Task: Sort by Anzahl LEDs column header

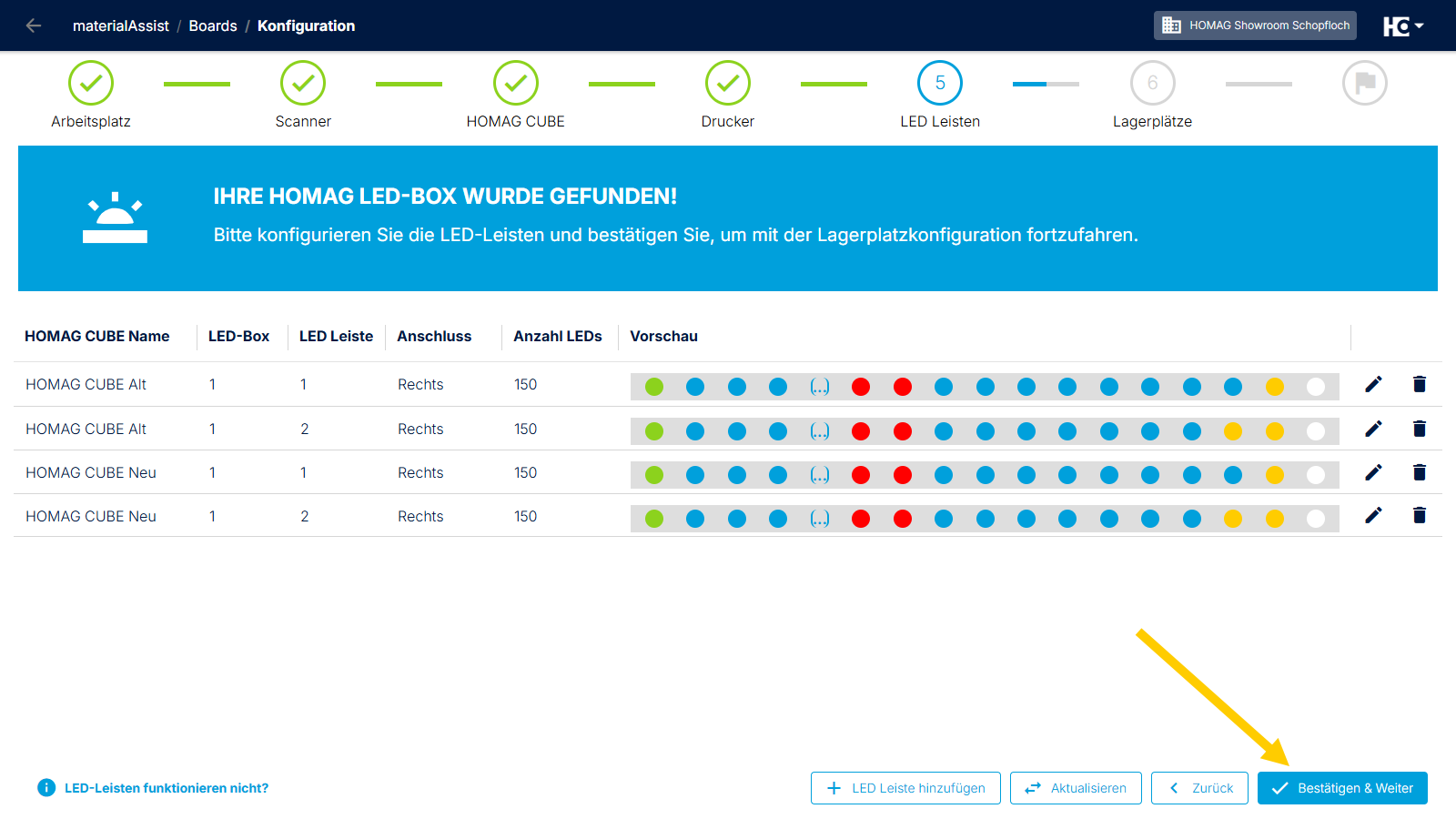Action: (558, 336)
